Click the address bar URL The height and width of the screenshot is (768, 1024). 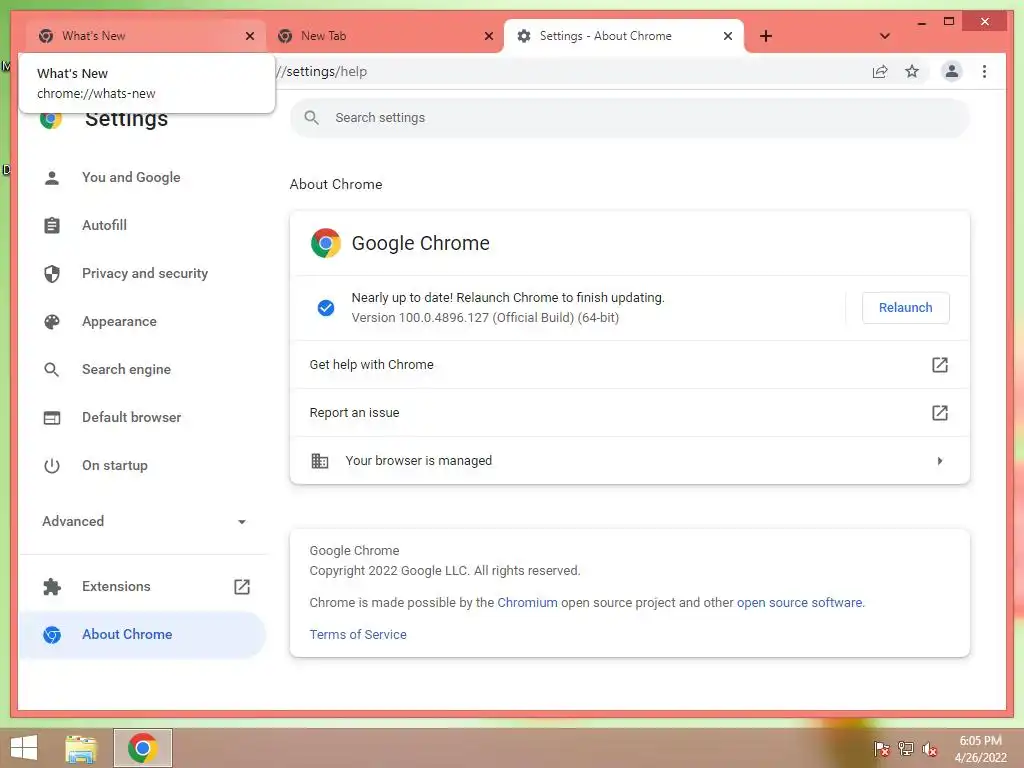click(323, 72)
